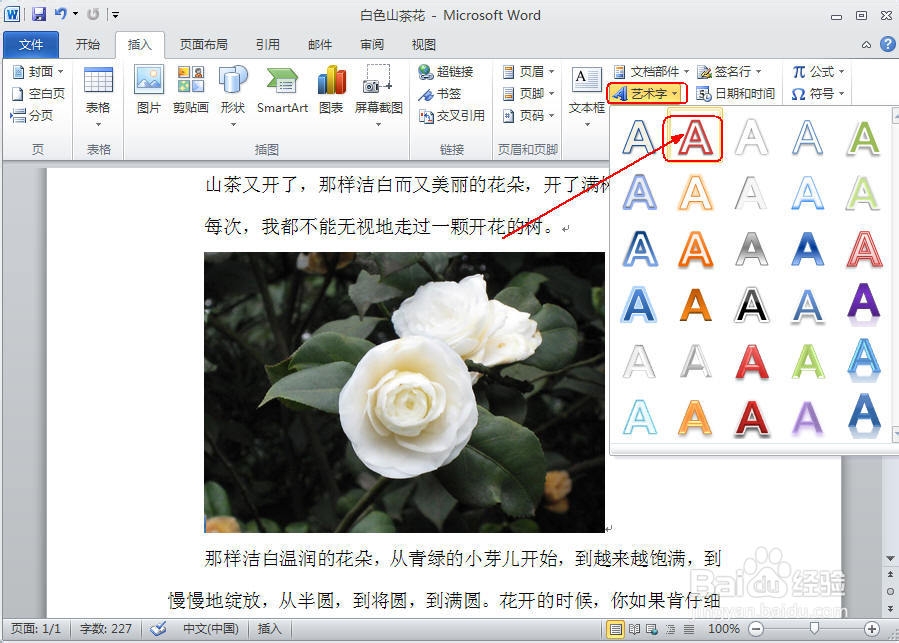This screenshot has height=643, width=899.
Task: Click the Word help question mark icon
Action: (888, 44)
